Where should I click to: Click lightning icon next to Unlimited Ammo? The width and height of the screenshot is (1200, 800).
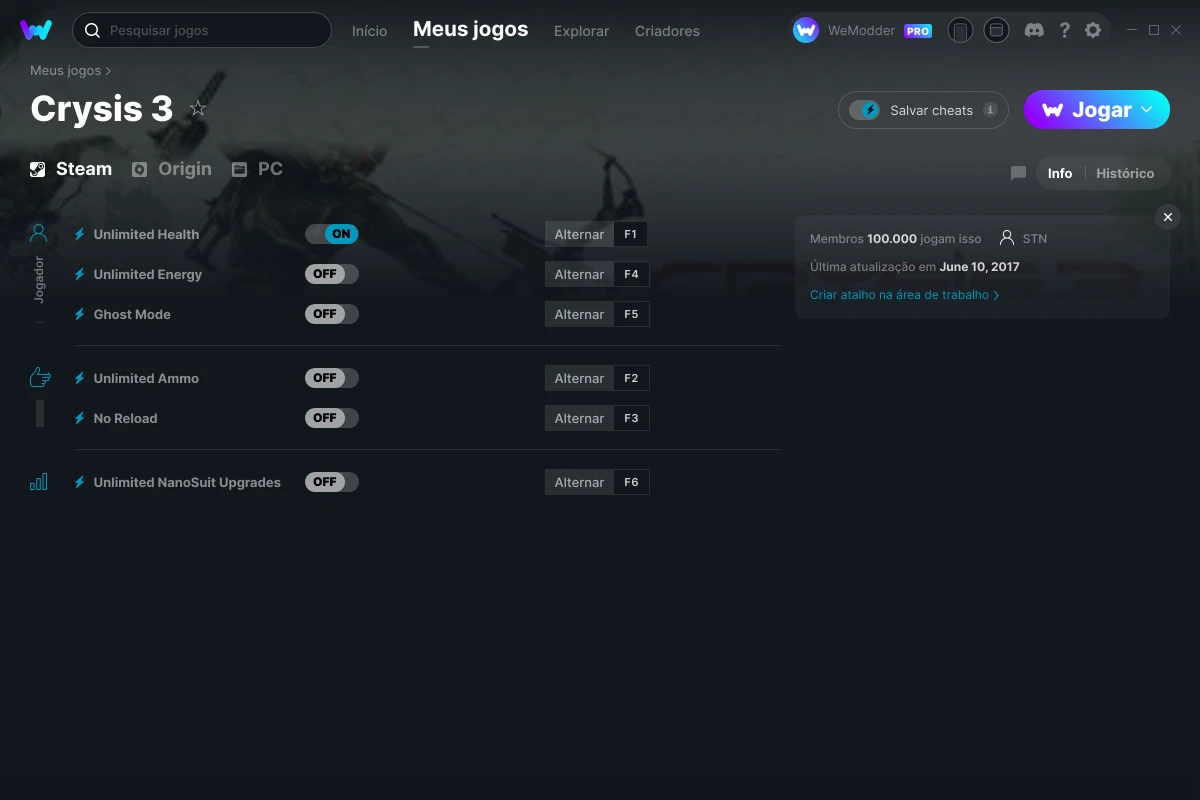pos(80,378)
